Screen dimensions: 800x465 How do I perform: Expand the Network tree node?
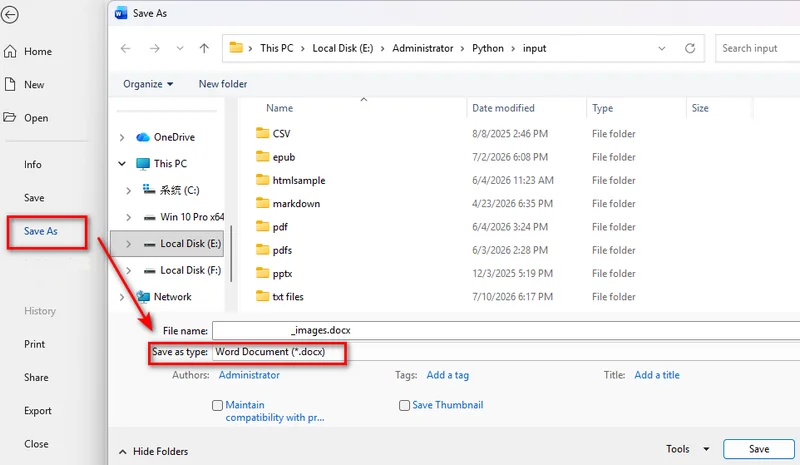pos(121,297)
